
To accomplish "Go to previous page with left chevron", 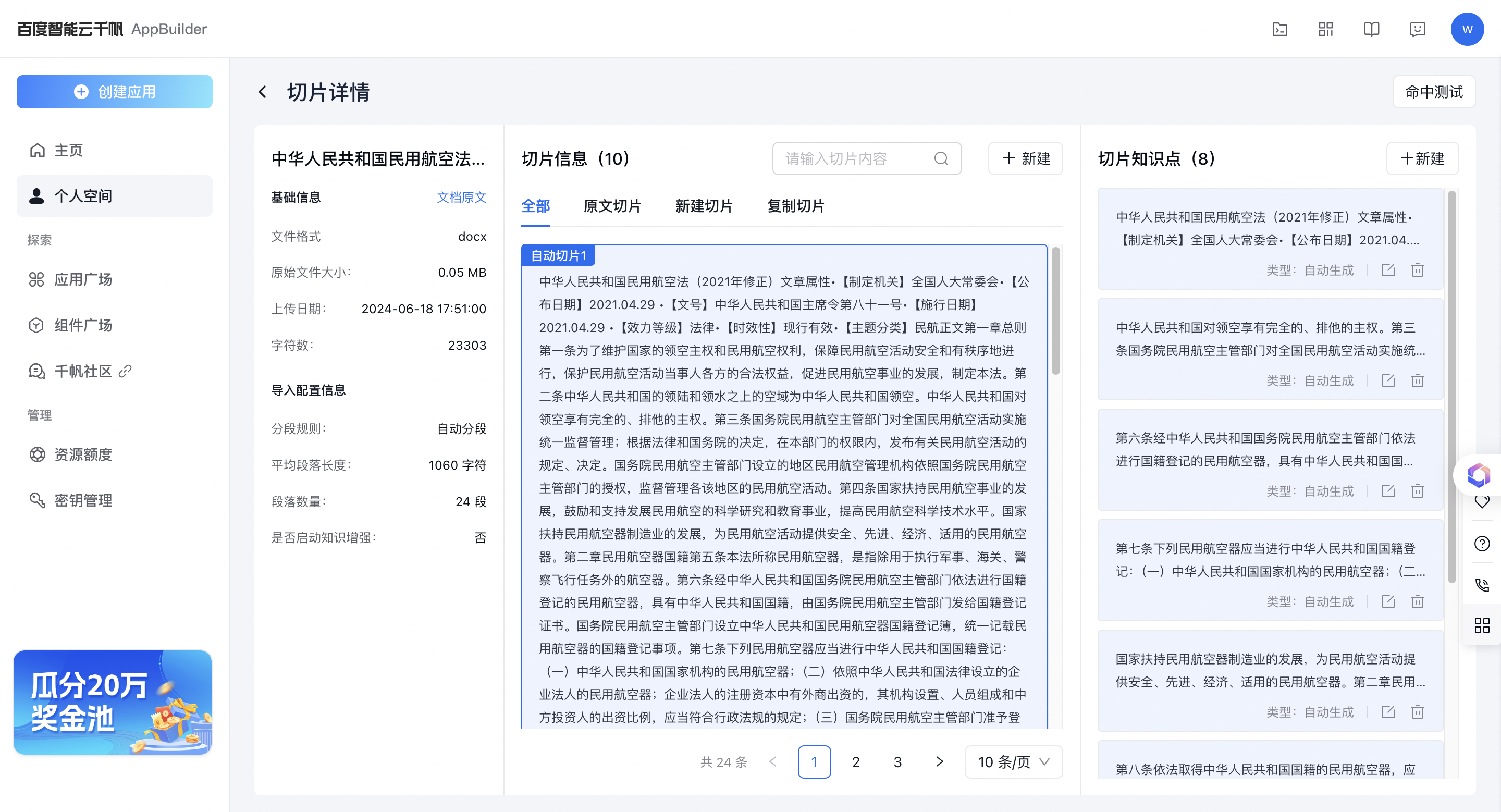I will [x=772, y=762].
